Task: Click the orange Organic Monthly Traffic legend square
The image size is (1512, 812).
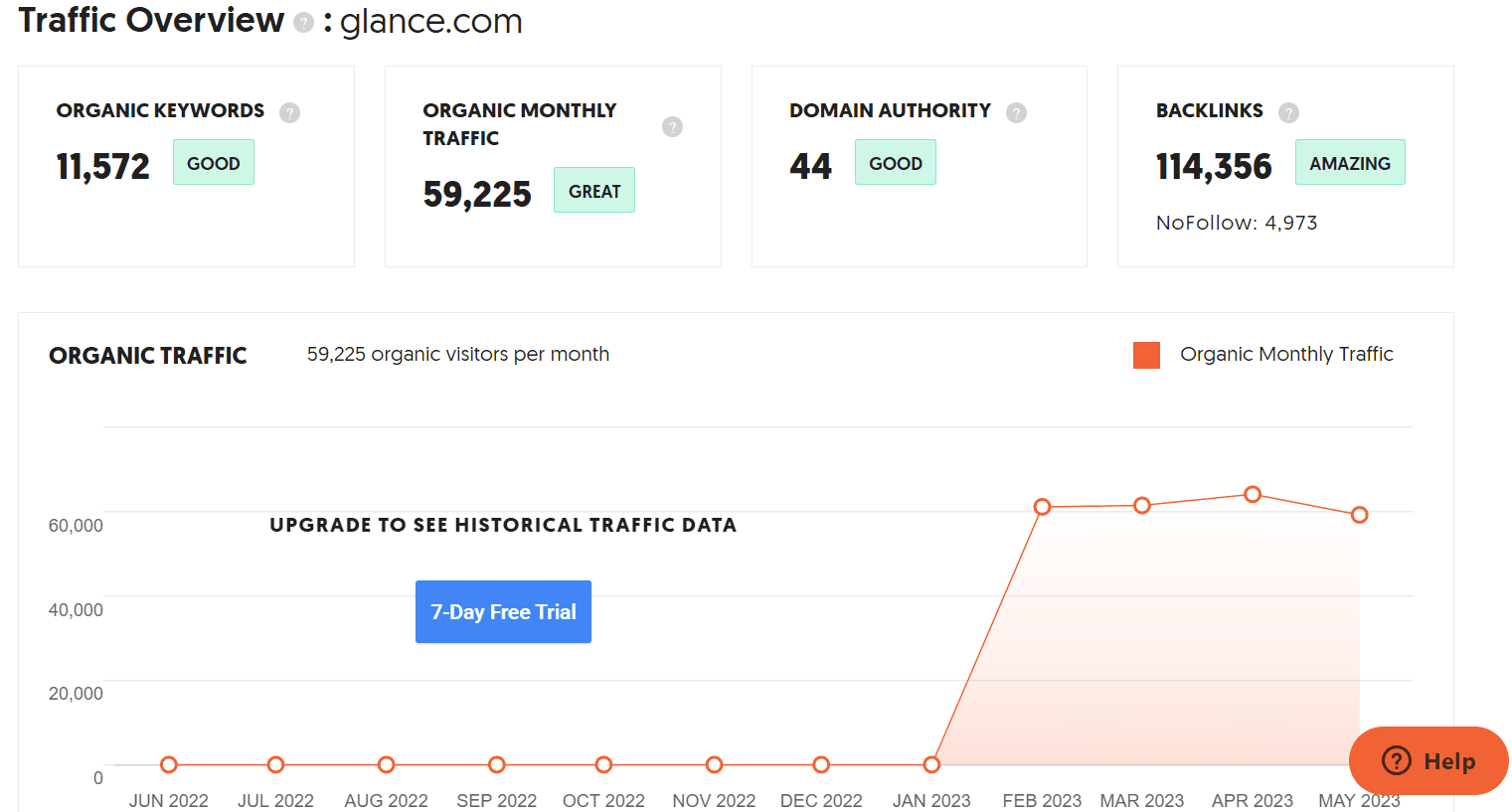Action: click(x=1146, y=354)
